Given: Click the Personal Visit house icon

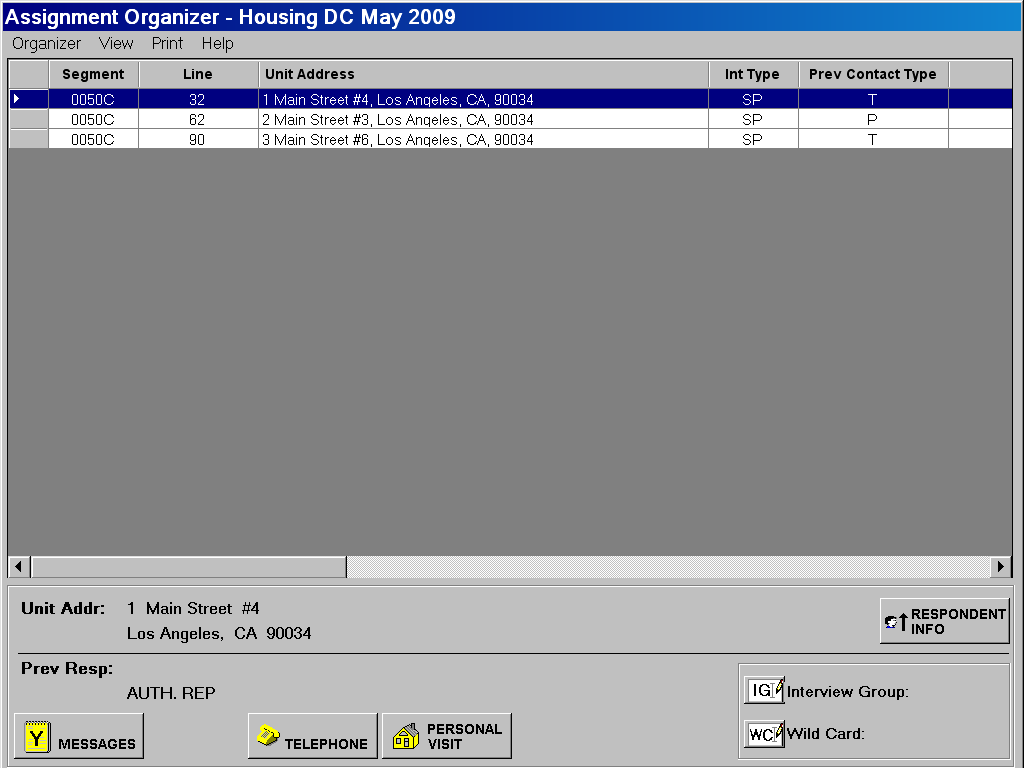Looking at the screenshot, I should (406, 737).
